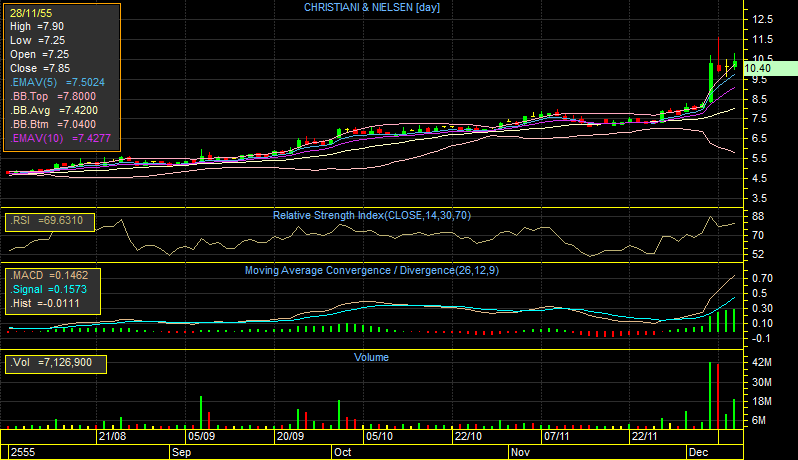798x460 pixels.
Task: Click the .Hist =-0.0111 value
Action: (x=45, y=303)
